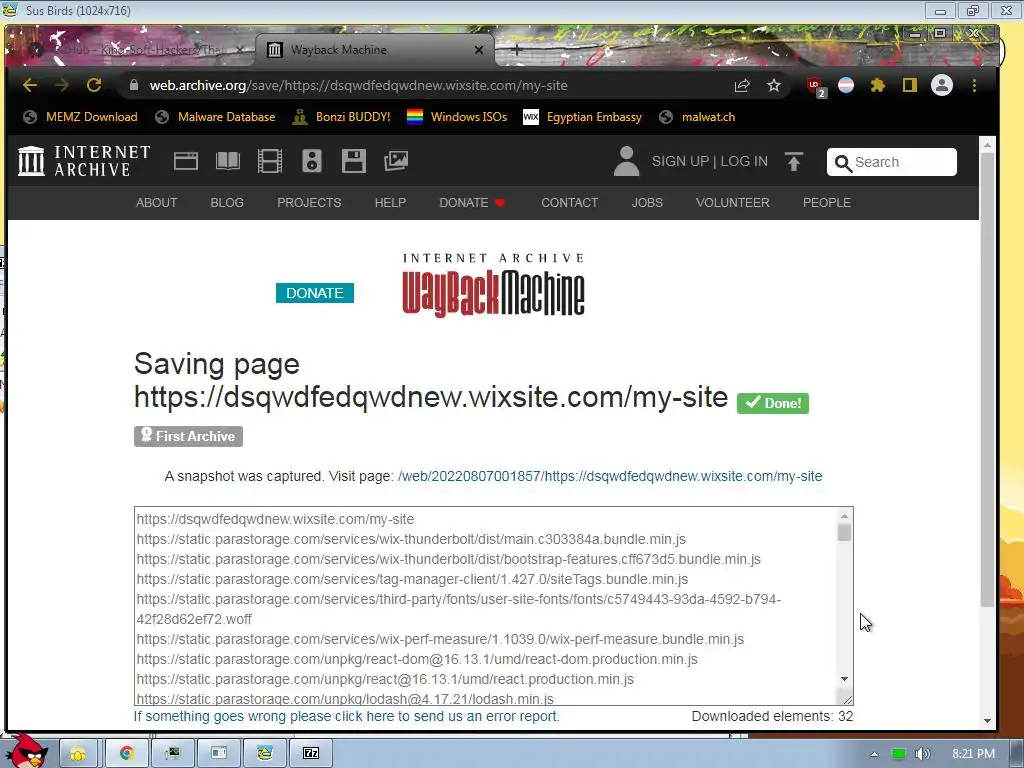Click the First Archive badge
Viewport: 1024px width, 768px height.
pos(188,436)
